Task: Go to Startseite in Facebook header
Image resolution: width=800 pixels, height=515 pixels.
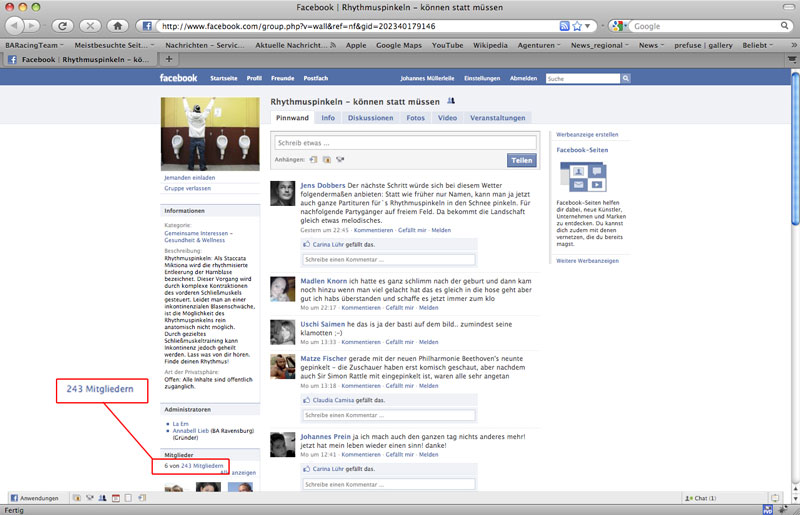Action: (223, 78)
